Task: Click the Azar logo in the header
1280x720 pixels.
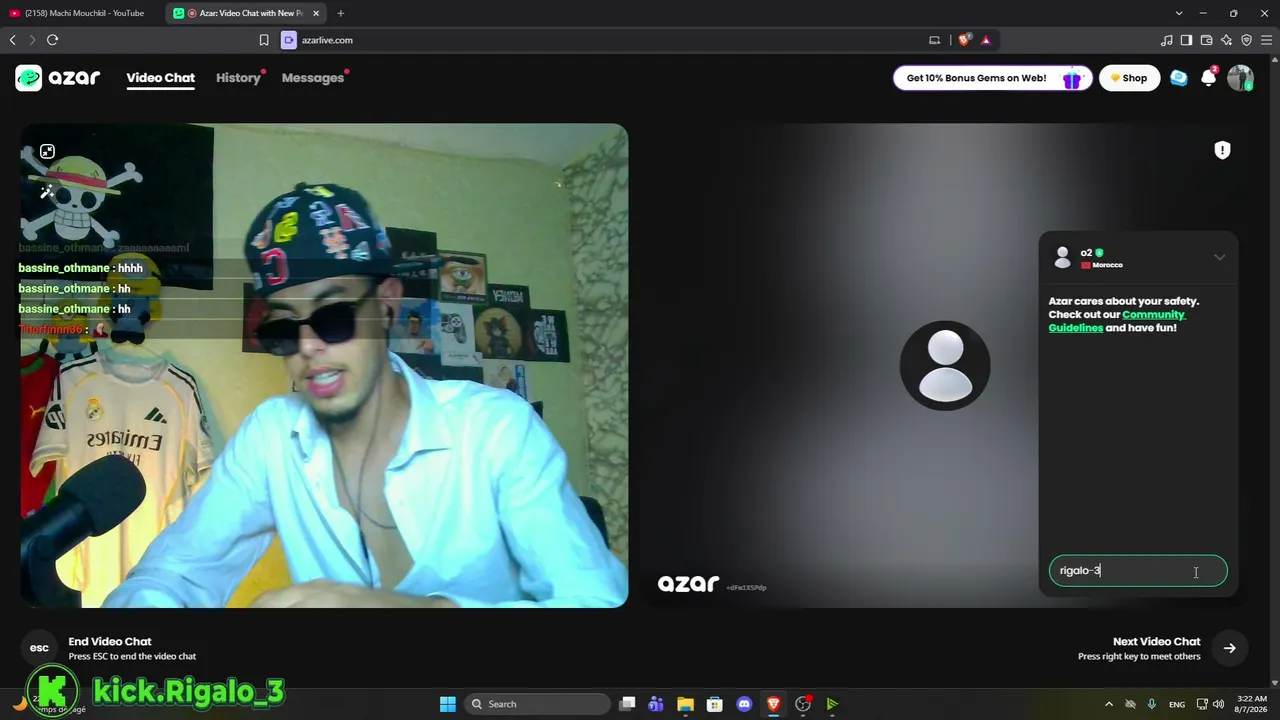Action: pos(58,78)
